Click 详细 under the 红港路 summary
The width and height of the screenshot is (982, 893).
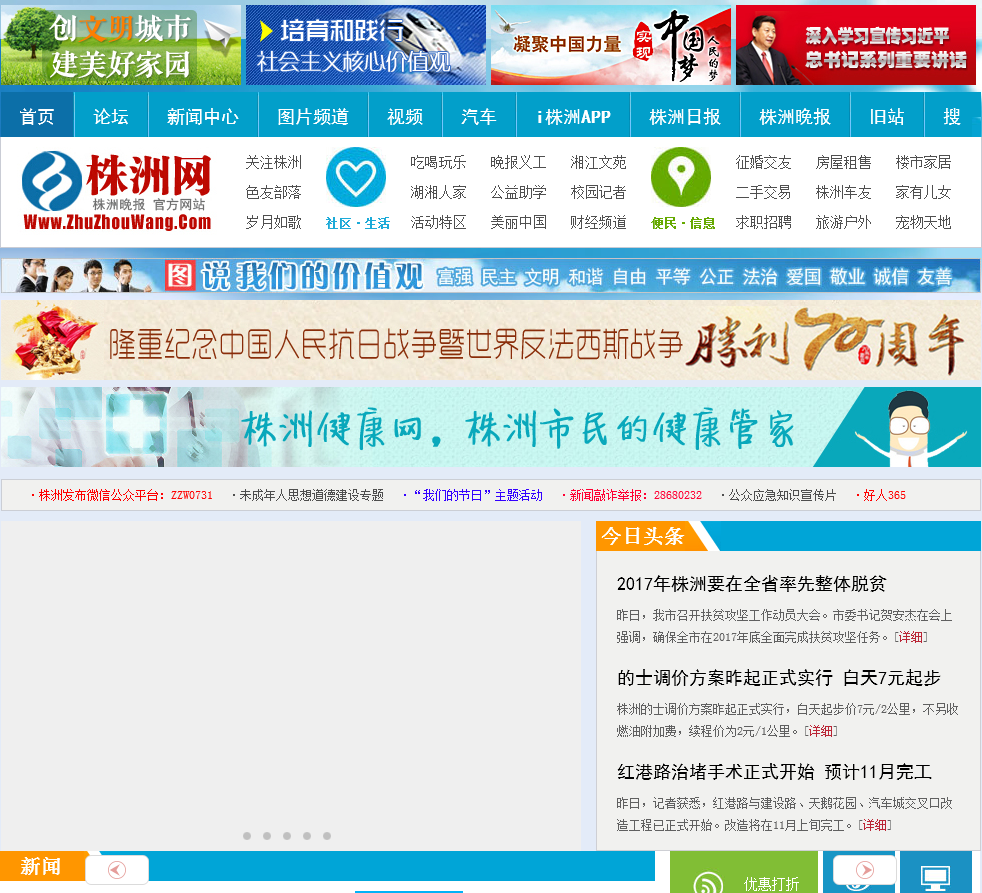coord(874,825)
